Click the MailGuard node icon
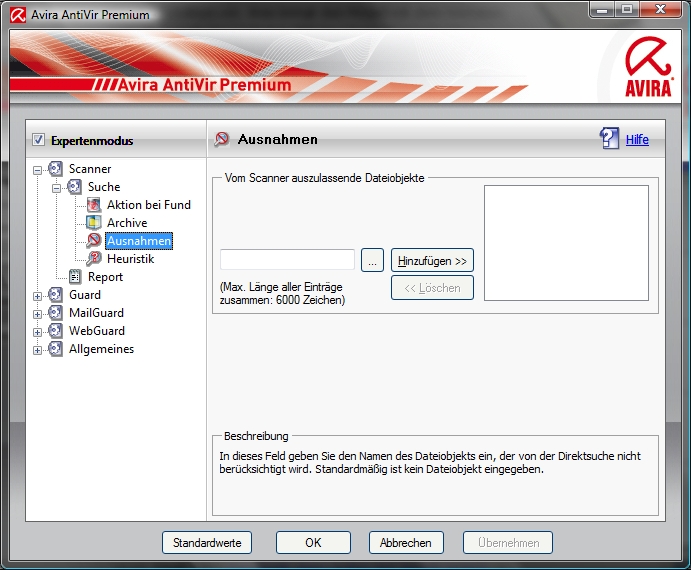 click(x=55, y=313)
